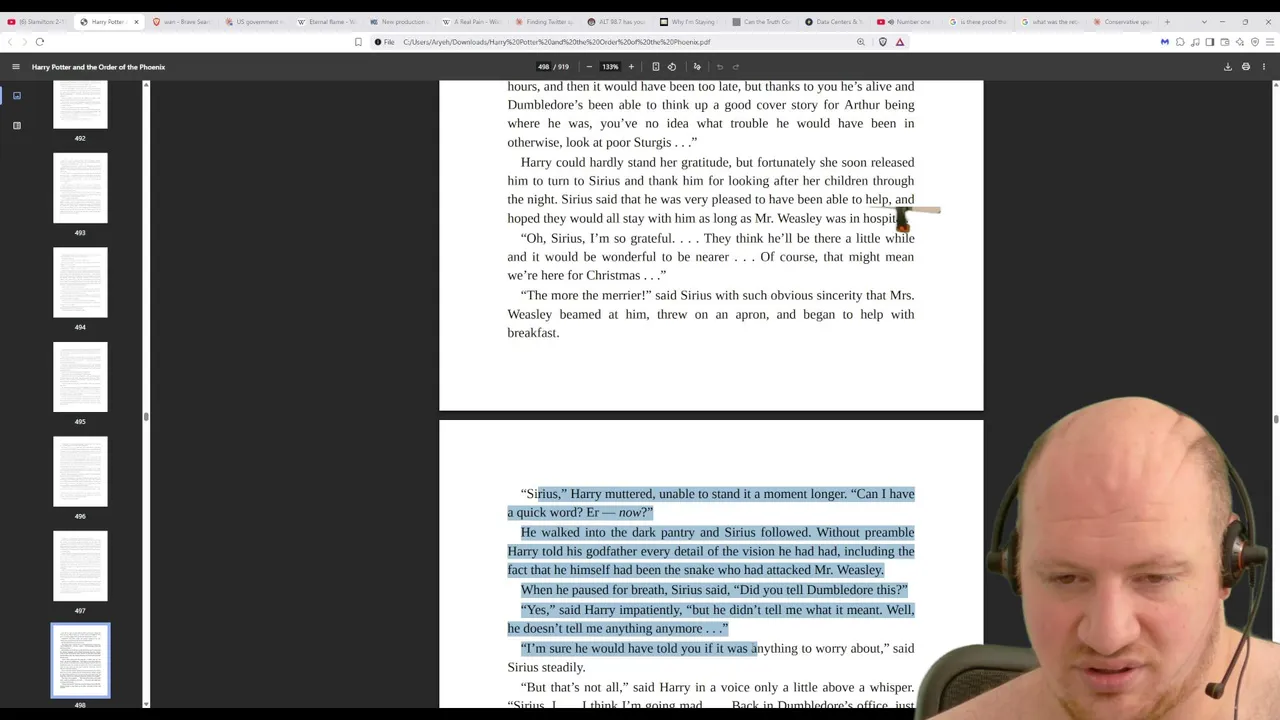Zoom in the PDF with plus button
Viewport: 1280px width, 720px height.
point(631,67)
